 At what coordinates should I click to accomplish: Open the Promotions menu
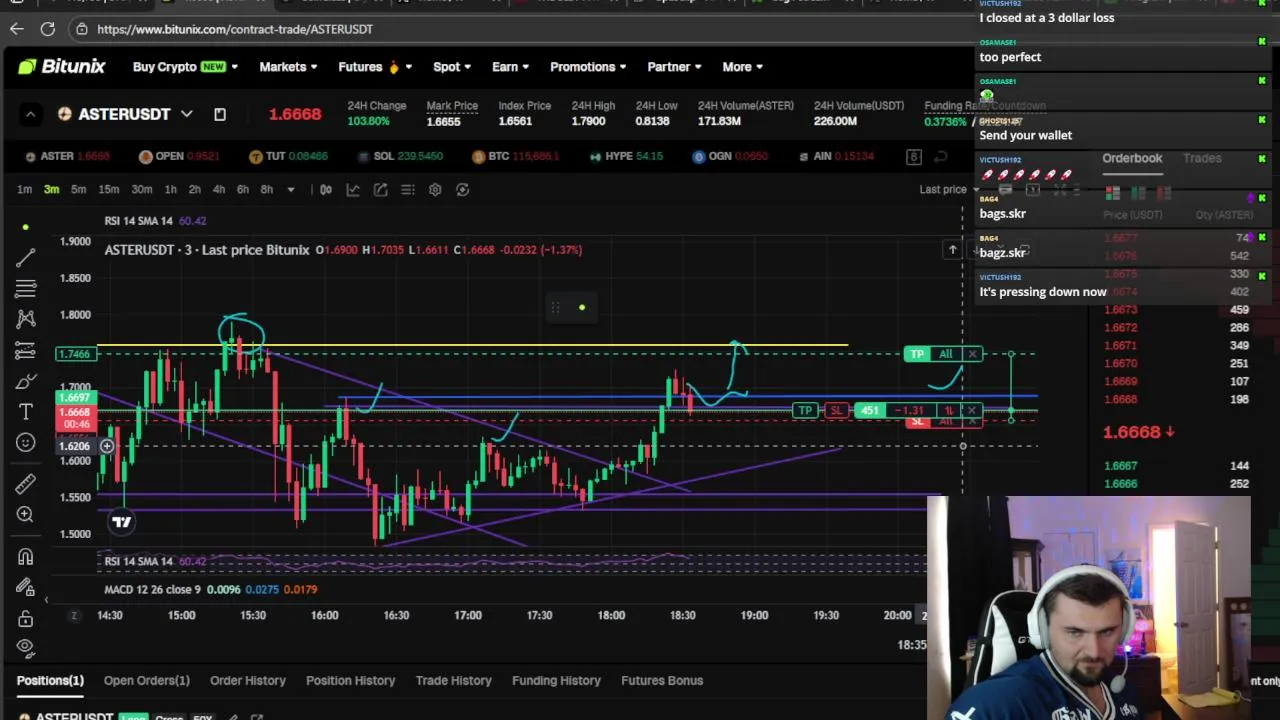click(588, 67)
